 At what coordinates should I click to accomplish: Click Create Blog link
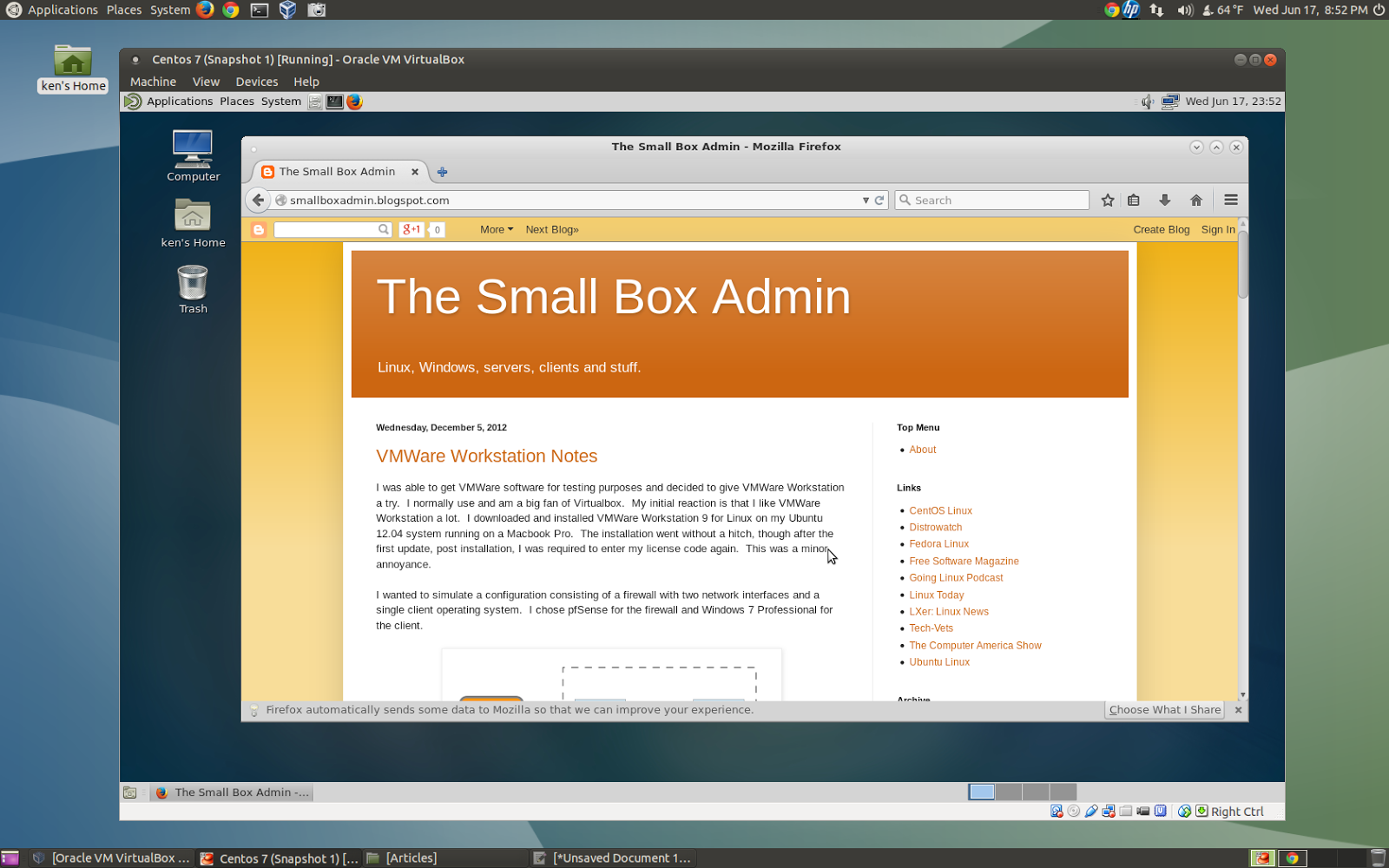click(x=1161, y=230)
